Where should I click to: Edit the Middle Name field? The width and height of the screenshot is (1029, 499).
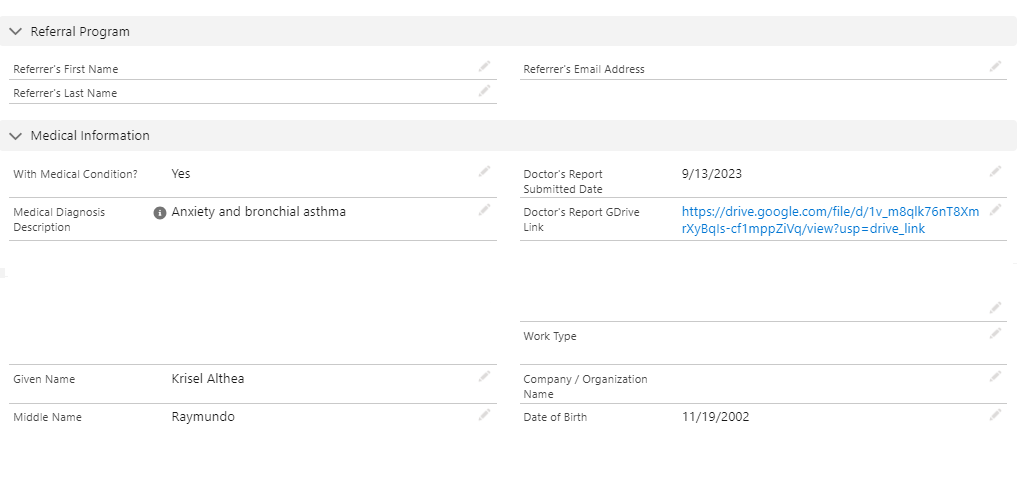coord(484,414)
